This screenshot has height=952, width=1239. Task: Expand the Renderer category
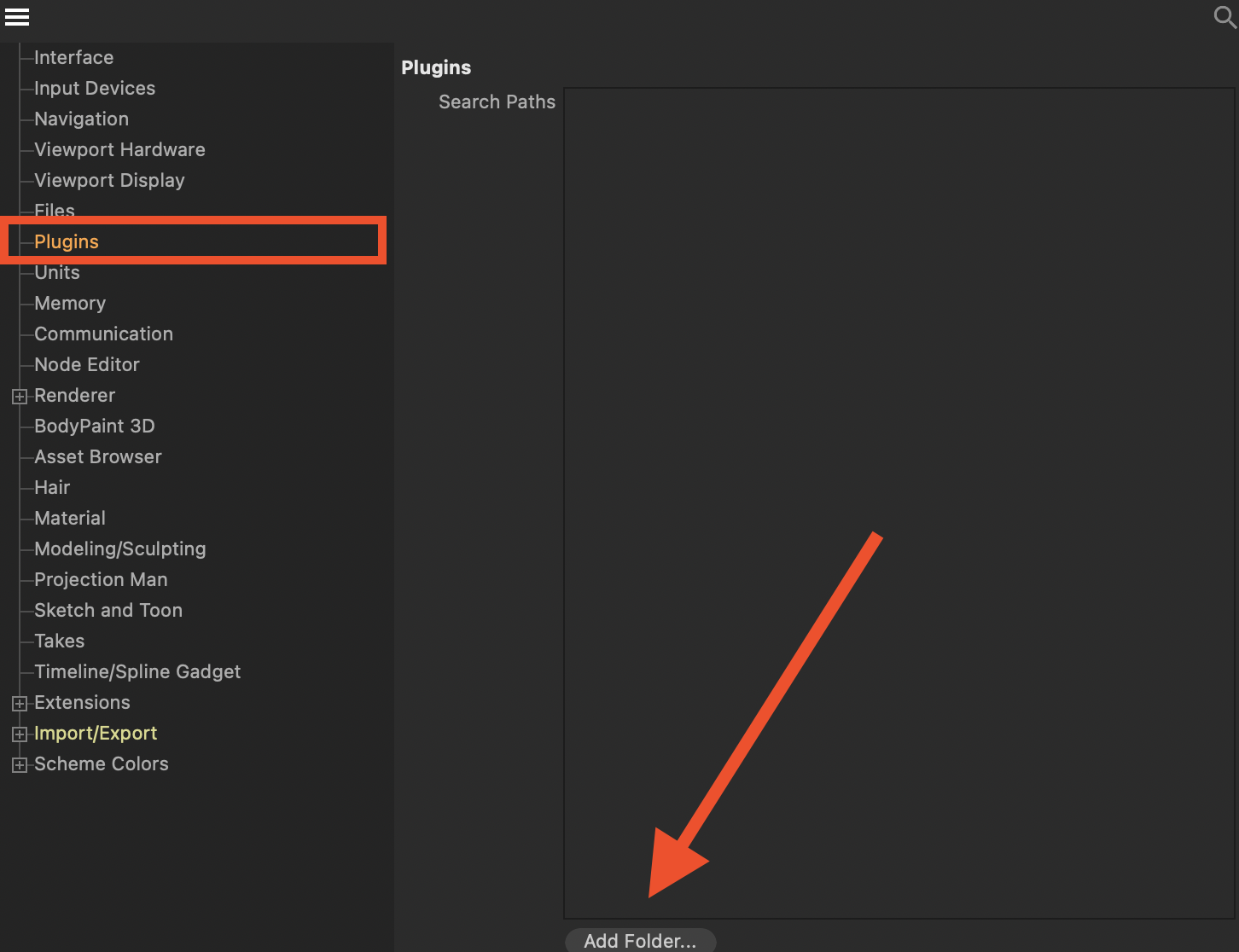[x=19, y=396]
